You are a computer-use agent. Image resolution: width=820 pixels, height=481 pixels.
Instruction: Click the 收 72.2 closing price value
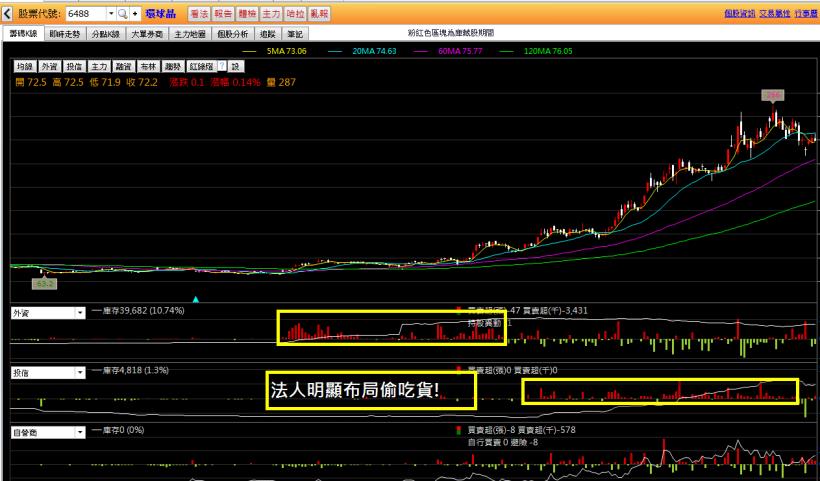[142, 82]
